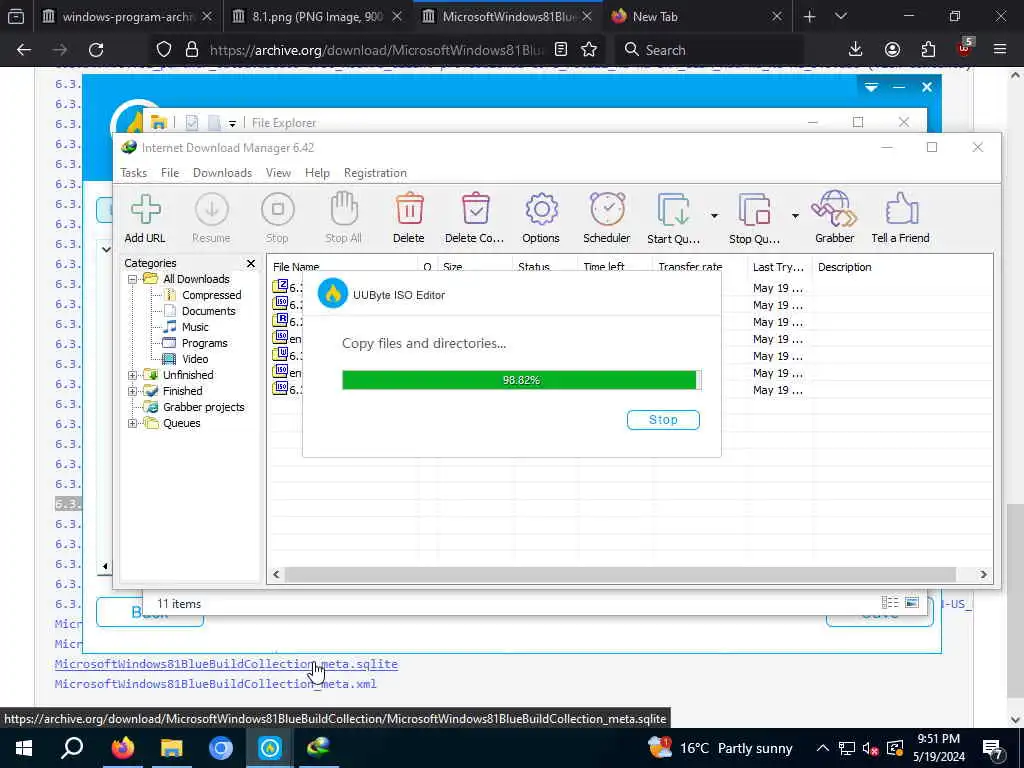This screenshot has height=768, width=1024.
Task: Click the Stop toolbar icon in IDM
Action: pos(277,218)
